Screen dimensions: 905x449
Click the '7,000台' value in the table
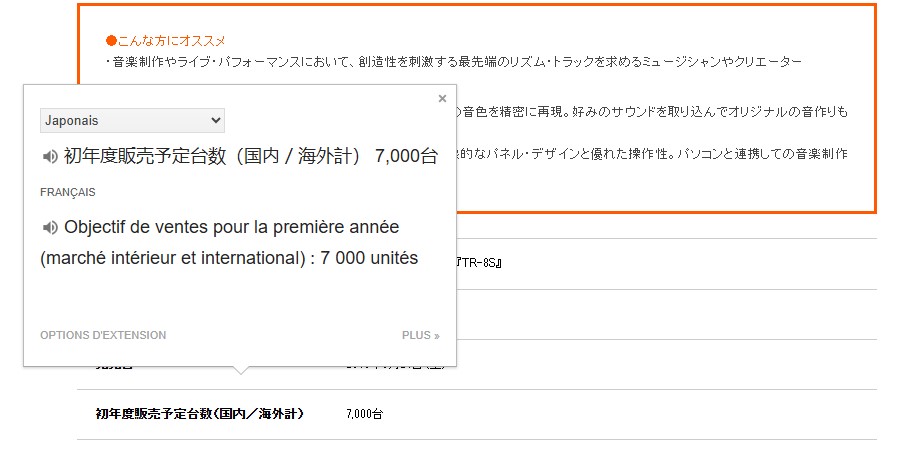[364, 413]
